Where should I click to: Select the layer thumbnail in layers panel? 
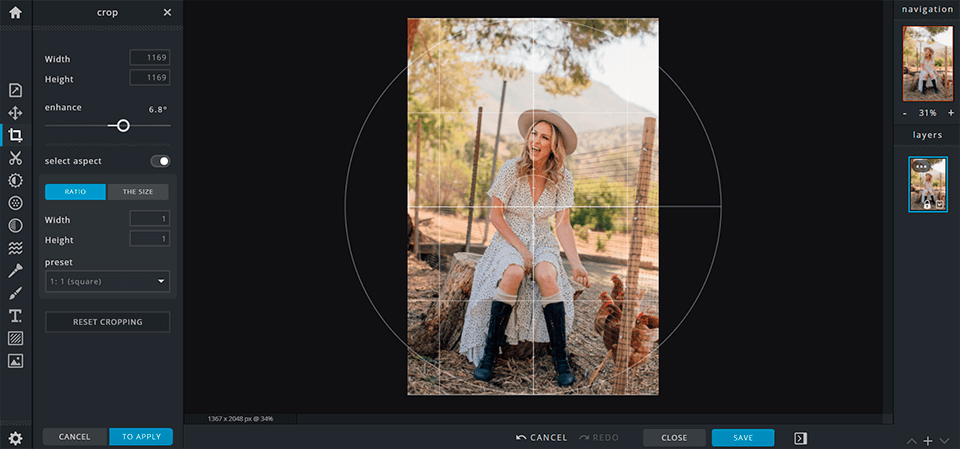928,184
